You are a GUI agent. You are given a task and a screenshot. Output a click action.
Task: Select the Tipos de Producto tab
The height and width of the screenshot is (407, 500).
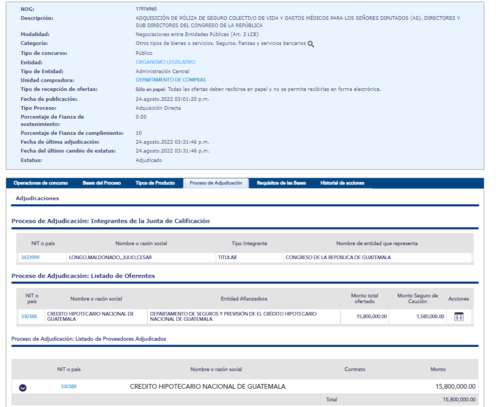[x=155, y=183]
